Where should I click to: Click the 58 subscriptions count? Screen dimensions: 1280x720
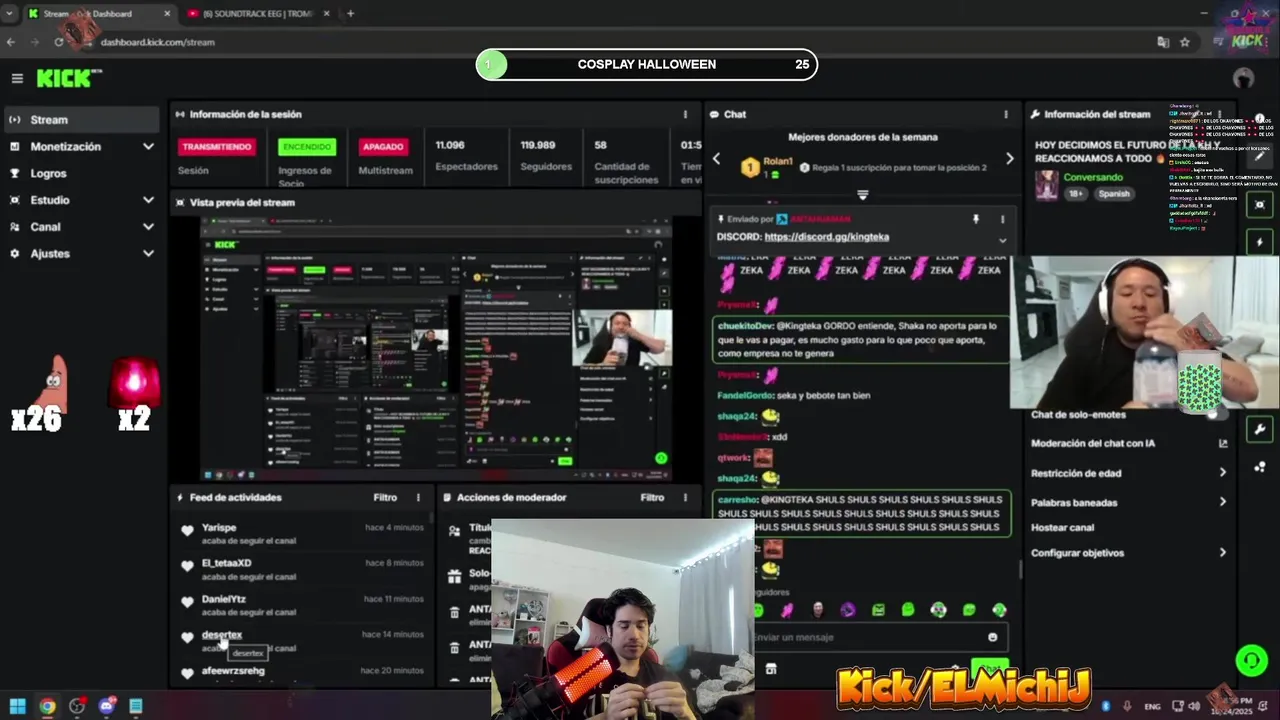click(600, 145)
